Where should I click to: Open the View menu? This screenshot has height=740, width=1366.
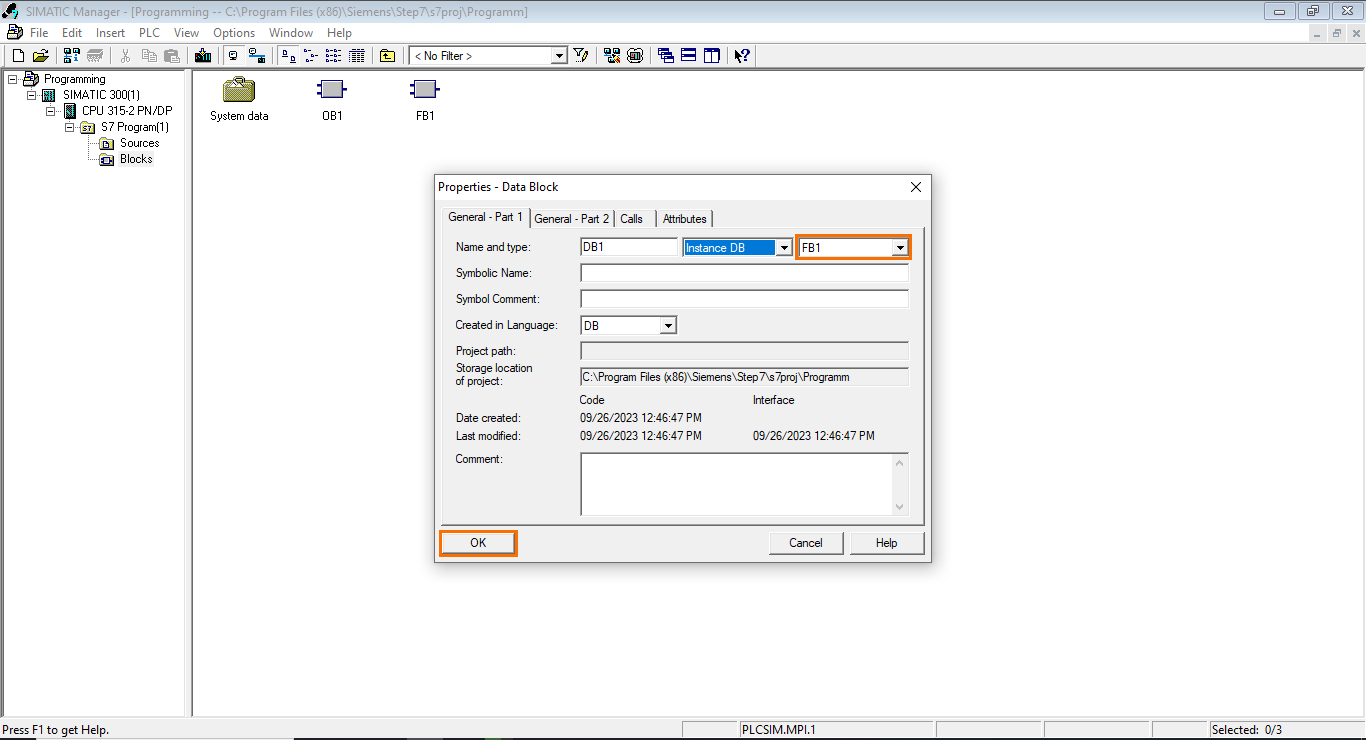pyautogui.click(x=186, y=33)
